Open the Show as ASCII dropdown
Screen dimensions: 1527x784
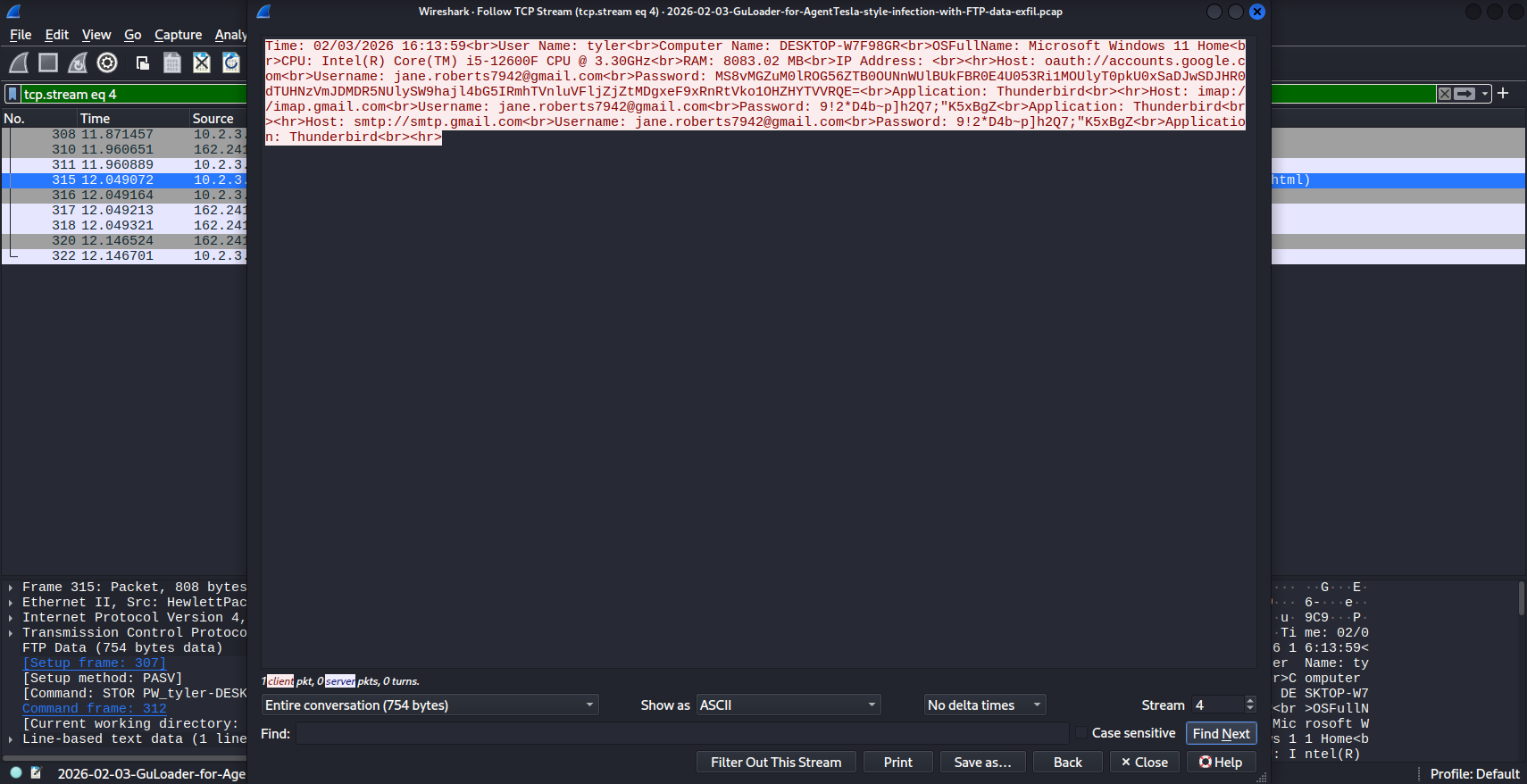(x=789, y=705)
